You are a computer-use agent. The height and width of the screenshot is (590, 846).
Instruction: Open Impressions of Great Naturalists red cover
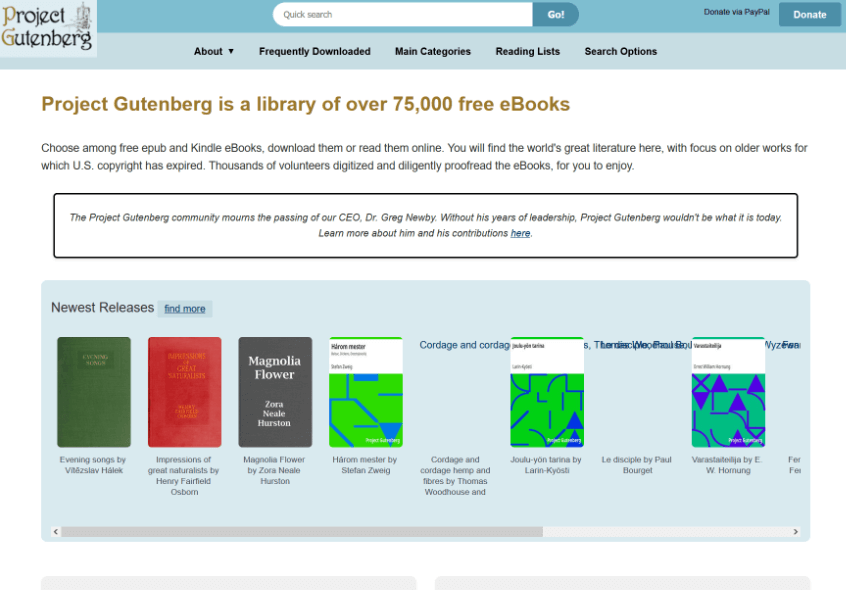pyautogui.click(x=184, y=392)
